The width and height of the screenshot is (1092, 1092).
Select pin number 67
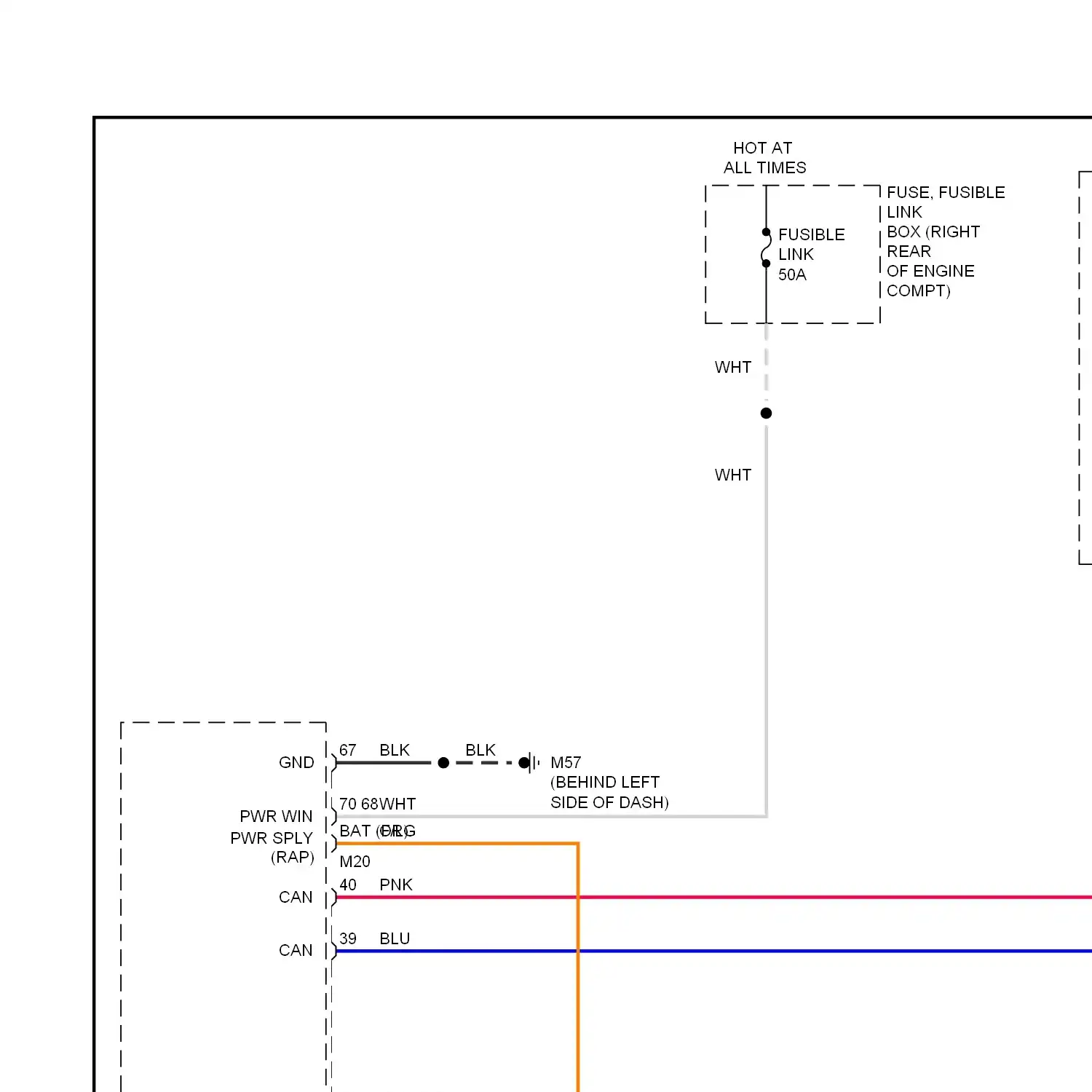tap(347, 750)
